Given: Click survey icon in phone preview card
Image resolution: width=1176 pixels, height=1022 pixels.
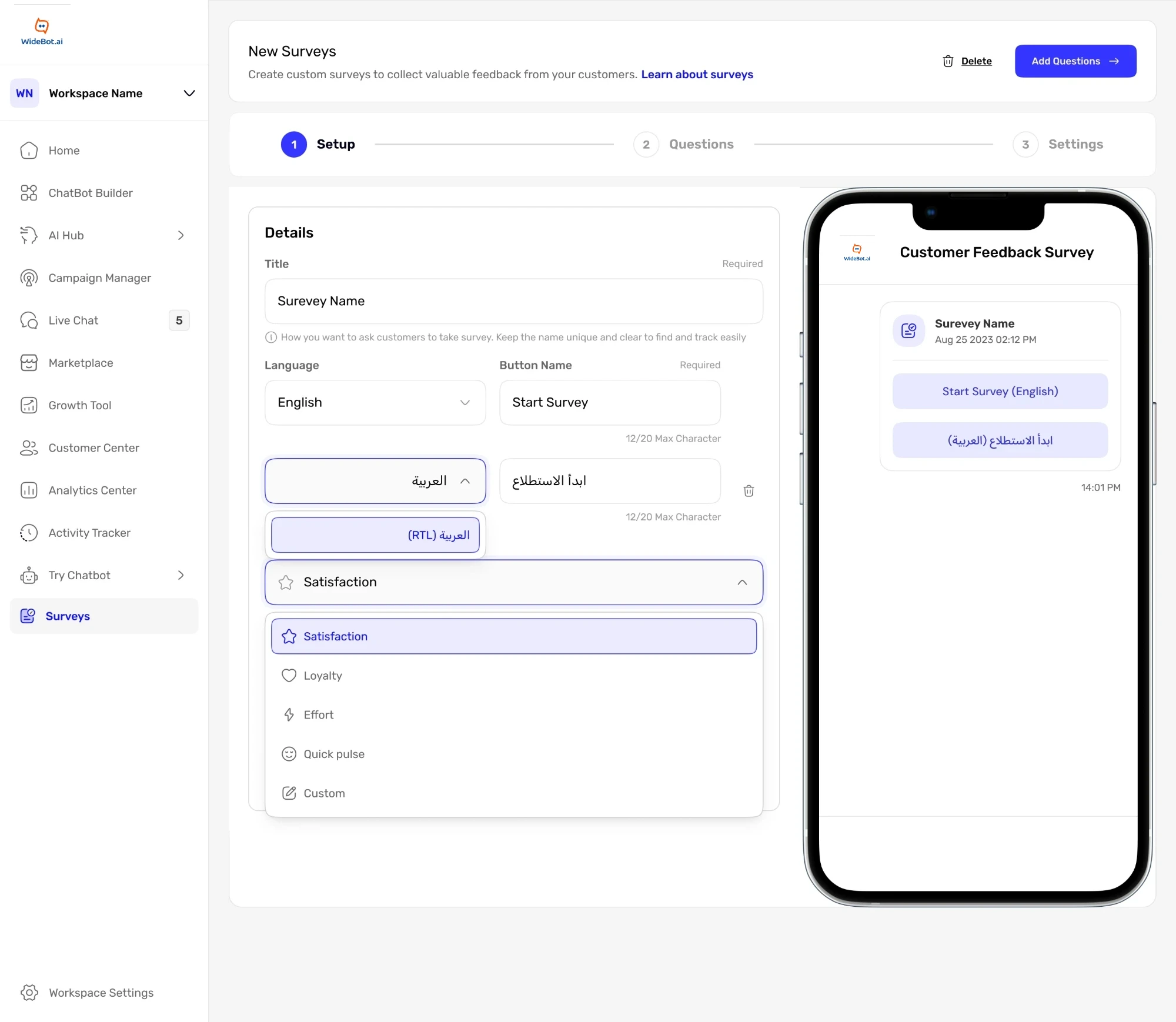Looking at the screenshot, I should pyautogui.click(x=908, y=330).
